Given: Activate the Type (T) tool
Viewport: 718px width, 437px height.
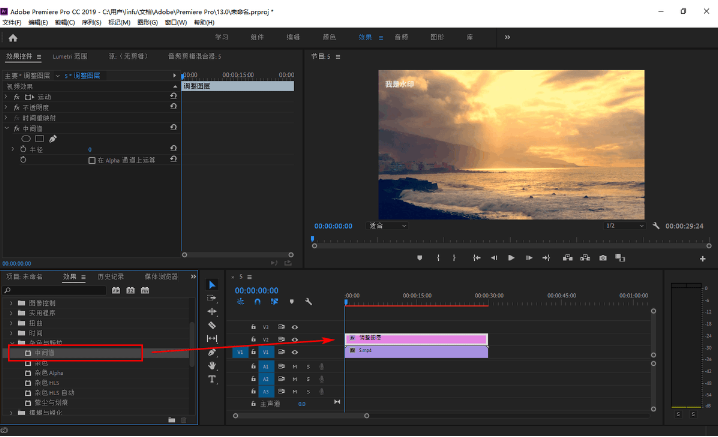Looking at the screenshot, I should click(212, 380).
